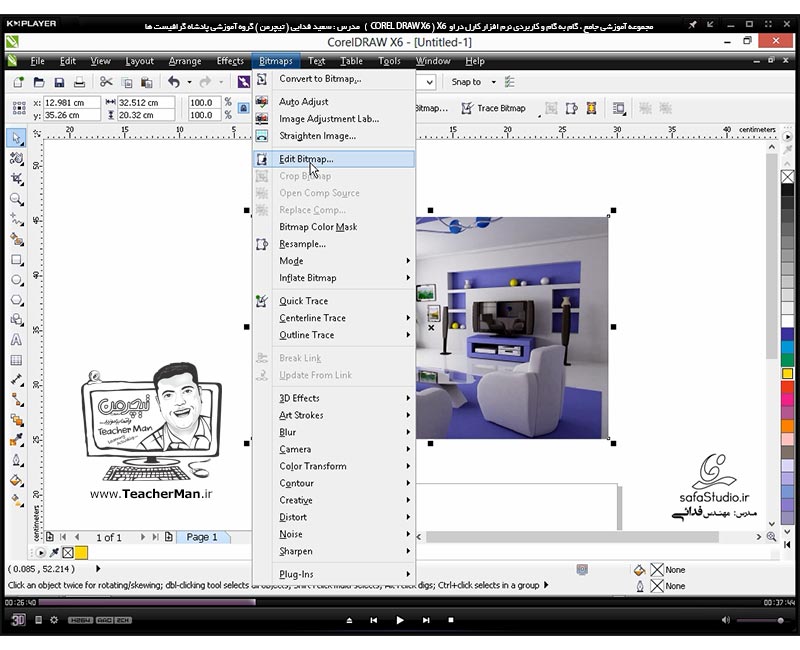800x650 pixels.
Task: Open the Snap to dropdown
Action: (x=493, y=82)
